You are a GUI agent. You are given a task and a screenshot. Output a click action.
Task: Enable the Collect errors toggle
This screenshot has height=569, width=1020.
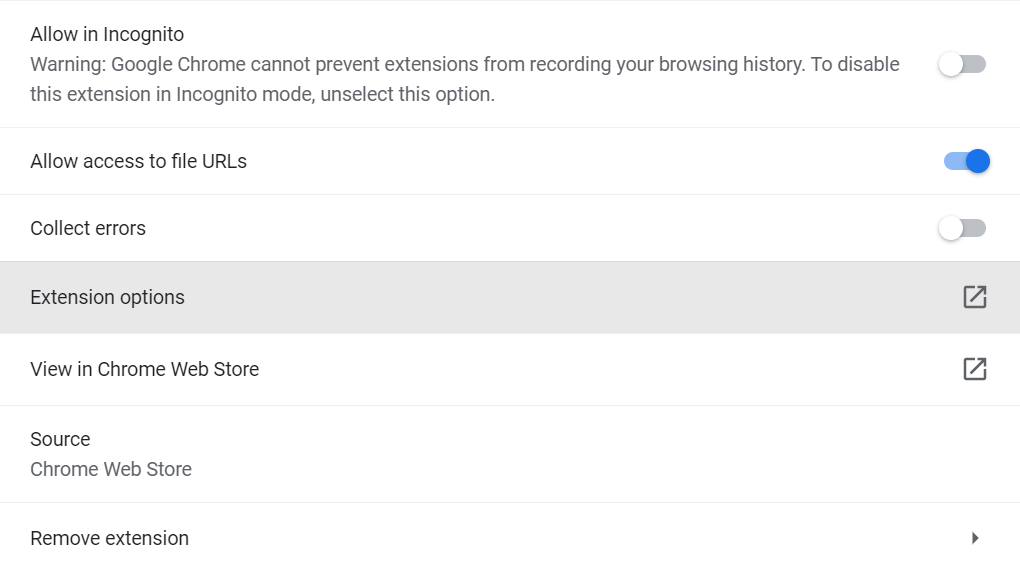click(962, 228)
